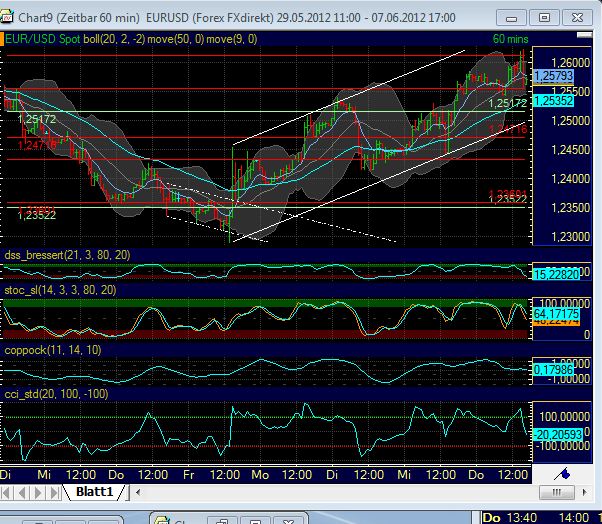Click the current price tag 1,25793

(x=553, y=76)
